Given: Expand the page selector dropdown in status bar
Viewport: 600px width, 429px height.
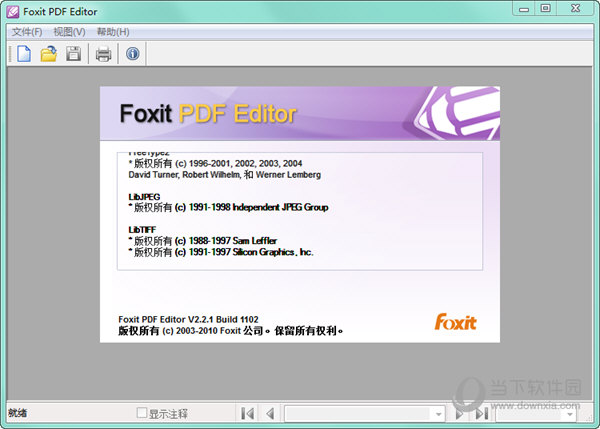Looking at the screenshot, I should coord(438,414).
